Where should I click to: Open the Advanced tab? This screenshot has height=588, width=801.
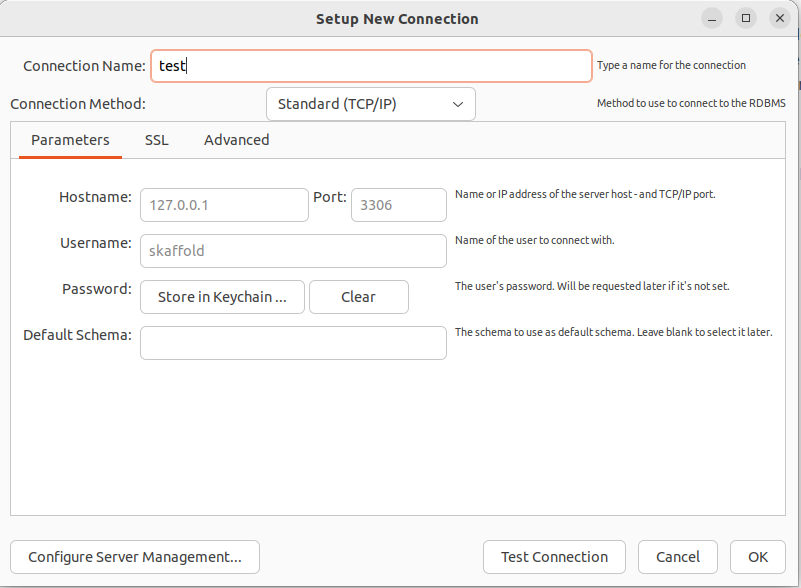(x=237, y=140)
